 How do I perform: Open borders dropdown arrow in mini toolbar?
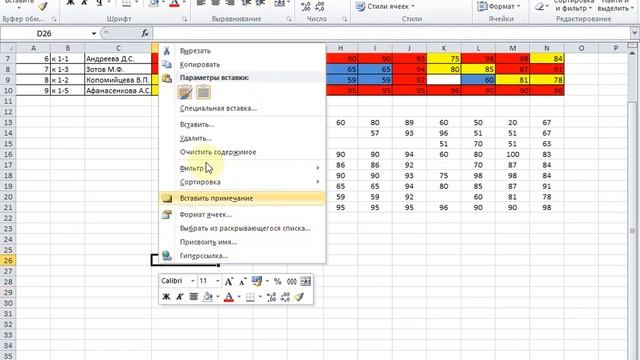pyautogui.click(x=260, y=297)
